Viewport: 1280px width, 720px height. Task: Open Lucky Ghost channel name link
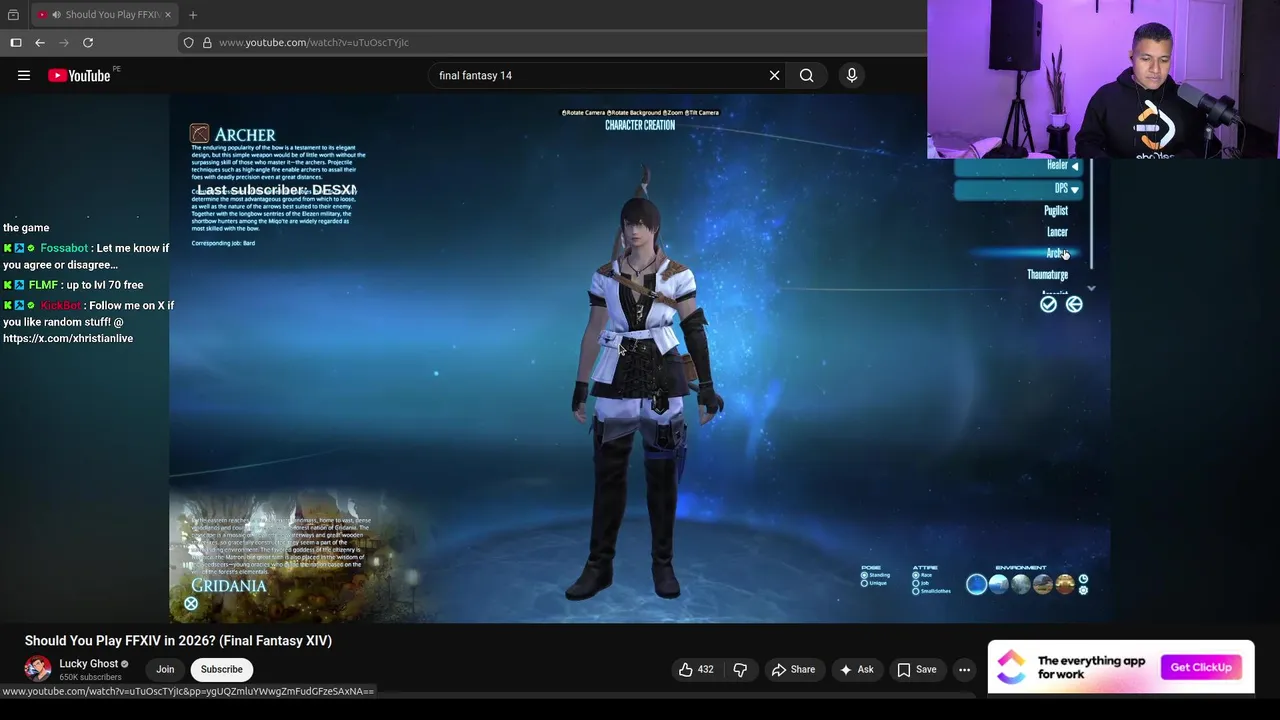click(x=89, y=663)
